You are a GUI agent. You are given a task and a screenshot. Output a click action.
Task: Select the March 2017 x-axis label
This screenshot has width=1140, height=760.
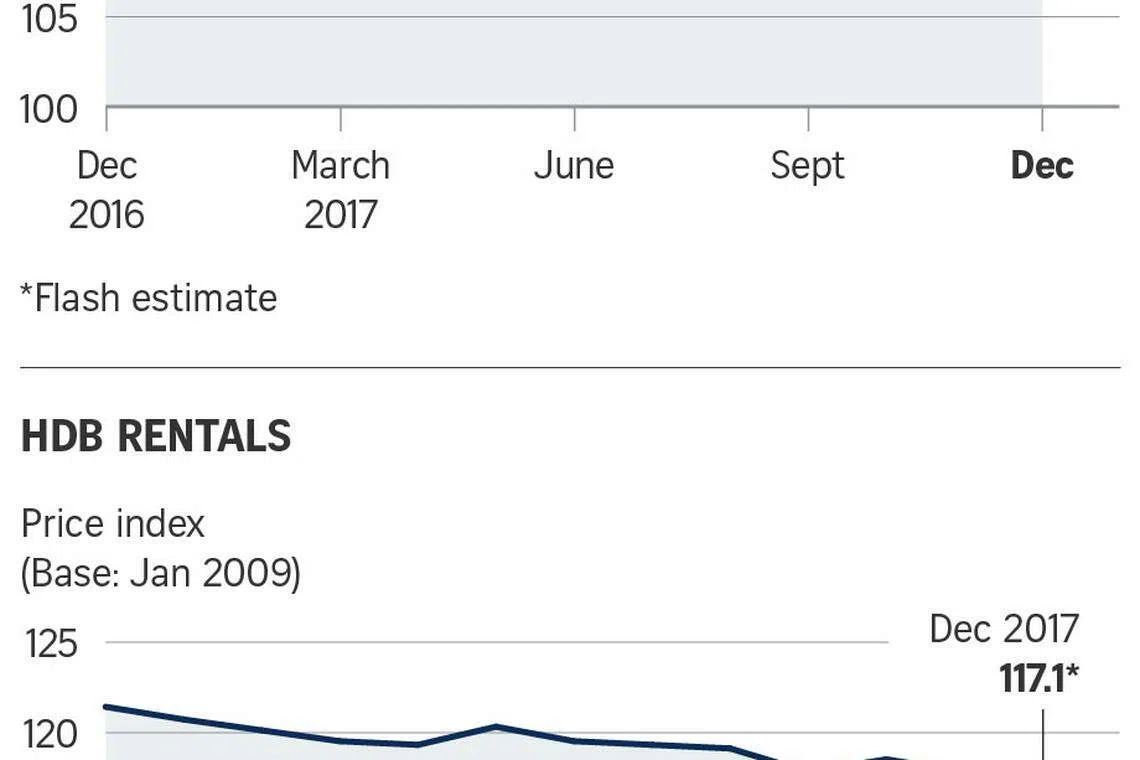(340, 190)
